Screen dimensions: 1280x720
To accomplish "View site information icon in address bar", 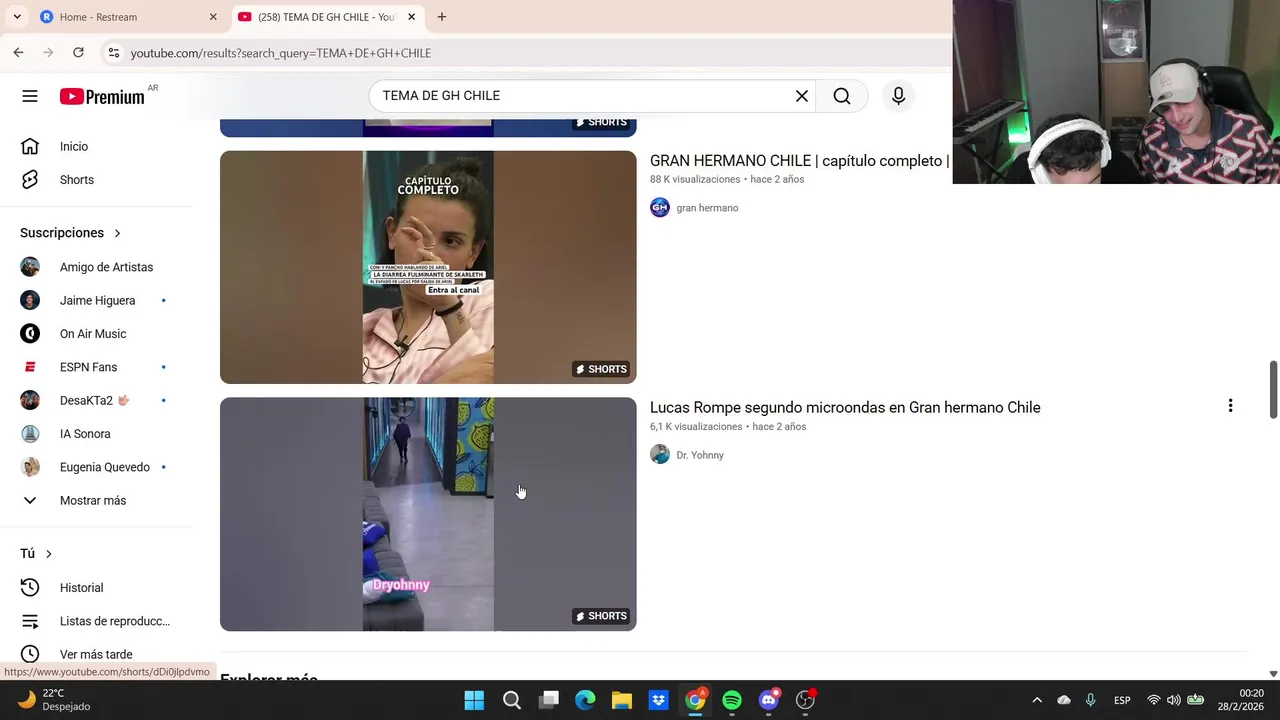I will coord(114,53).
